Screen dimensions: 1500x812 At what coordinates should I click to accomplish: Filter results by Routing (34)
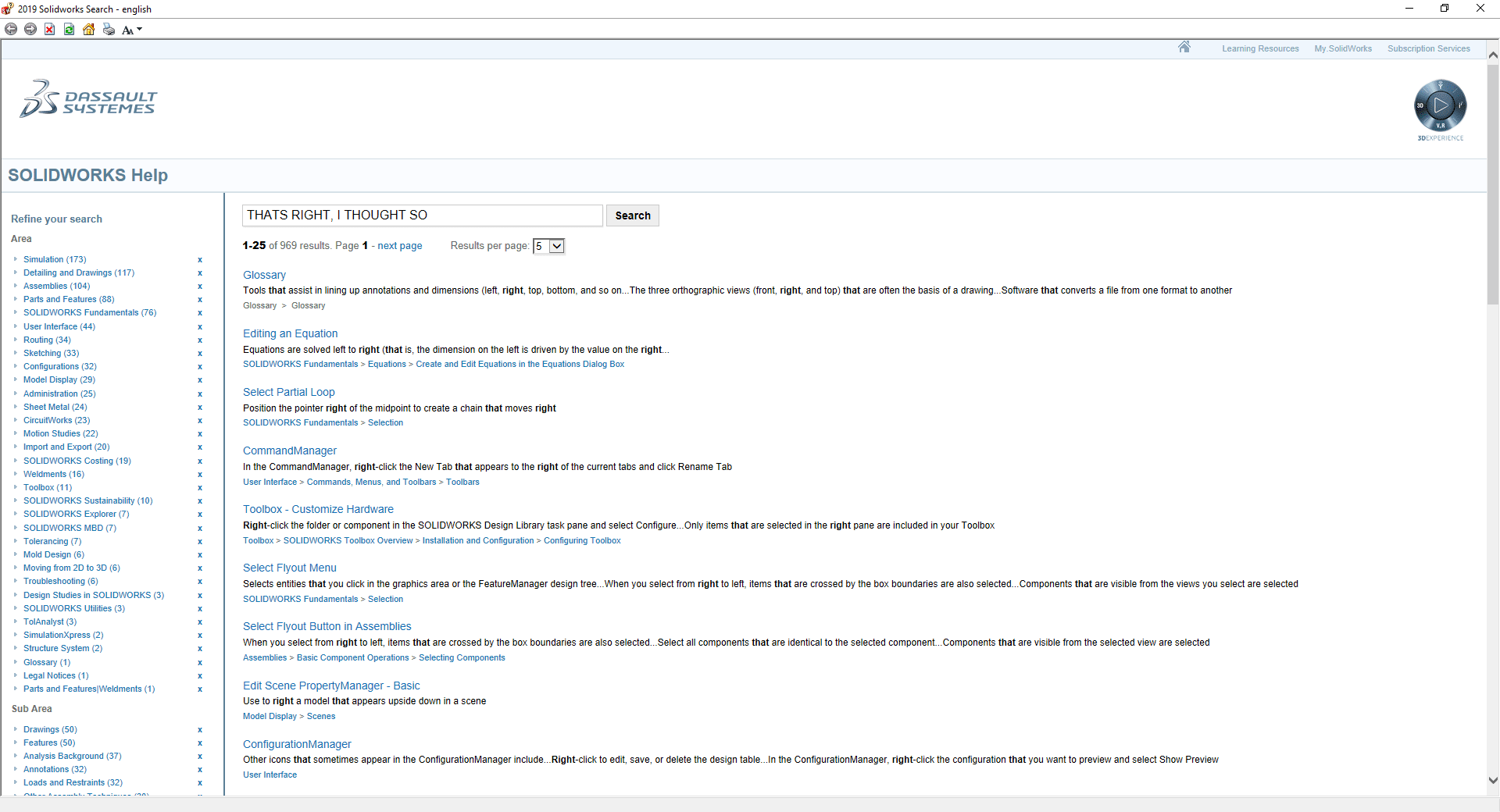click(47, 340)
